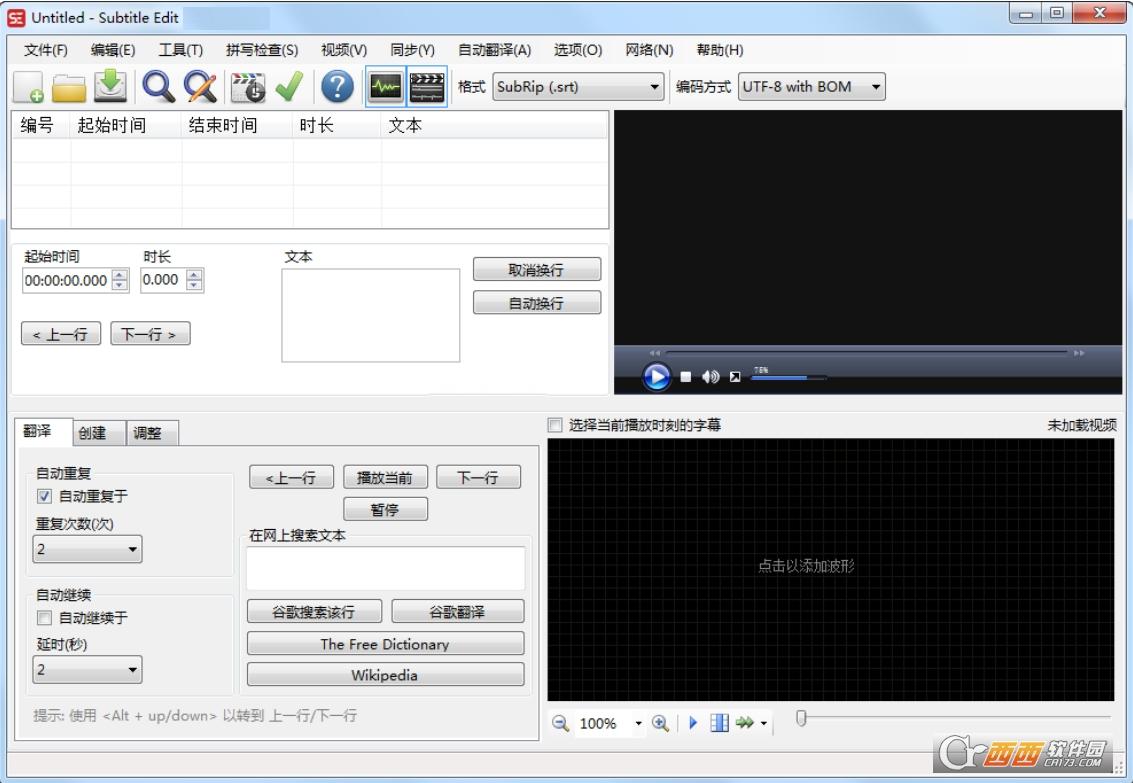Viewport: 1133px width, 783px height.
Task: Open the 自动翻译(A) menu
Action: 494,50
